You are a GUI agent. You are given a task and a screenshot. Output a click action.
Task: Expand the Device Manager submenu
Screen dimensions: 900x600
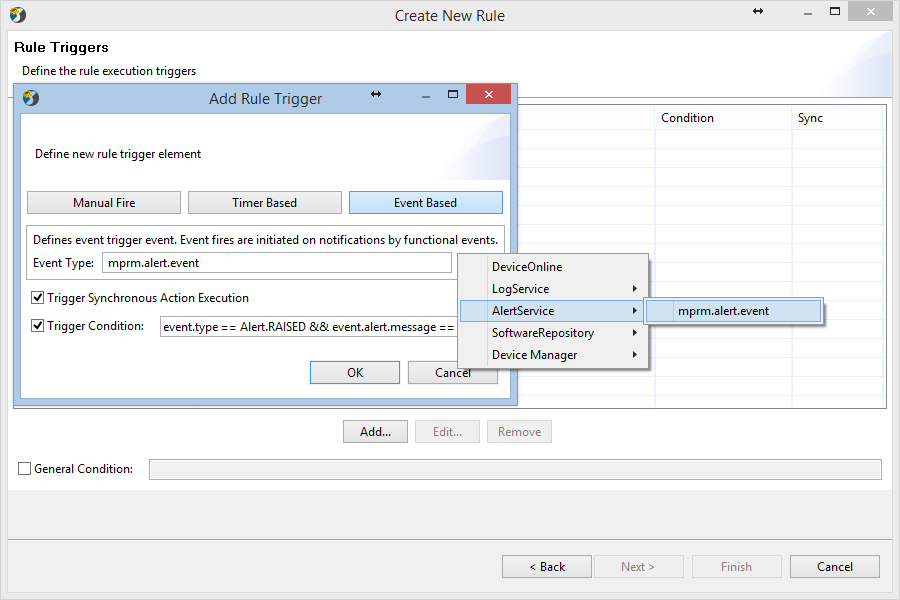click(554, 355)
